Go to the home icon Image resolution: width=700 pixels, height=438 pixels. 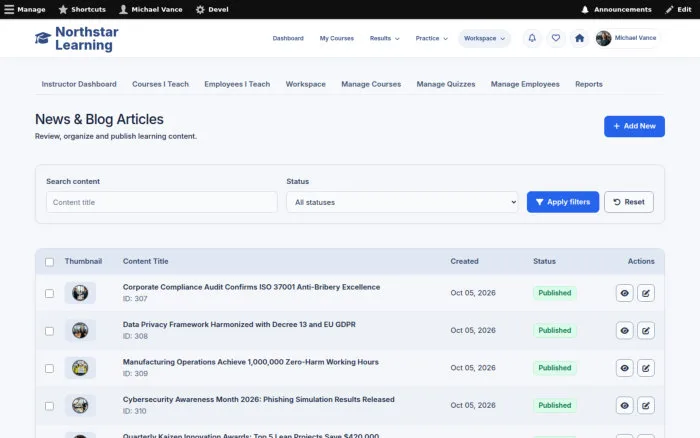pyautogui.click(x=579, y=38)
